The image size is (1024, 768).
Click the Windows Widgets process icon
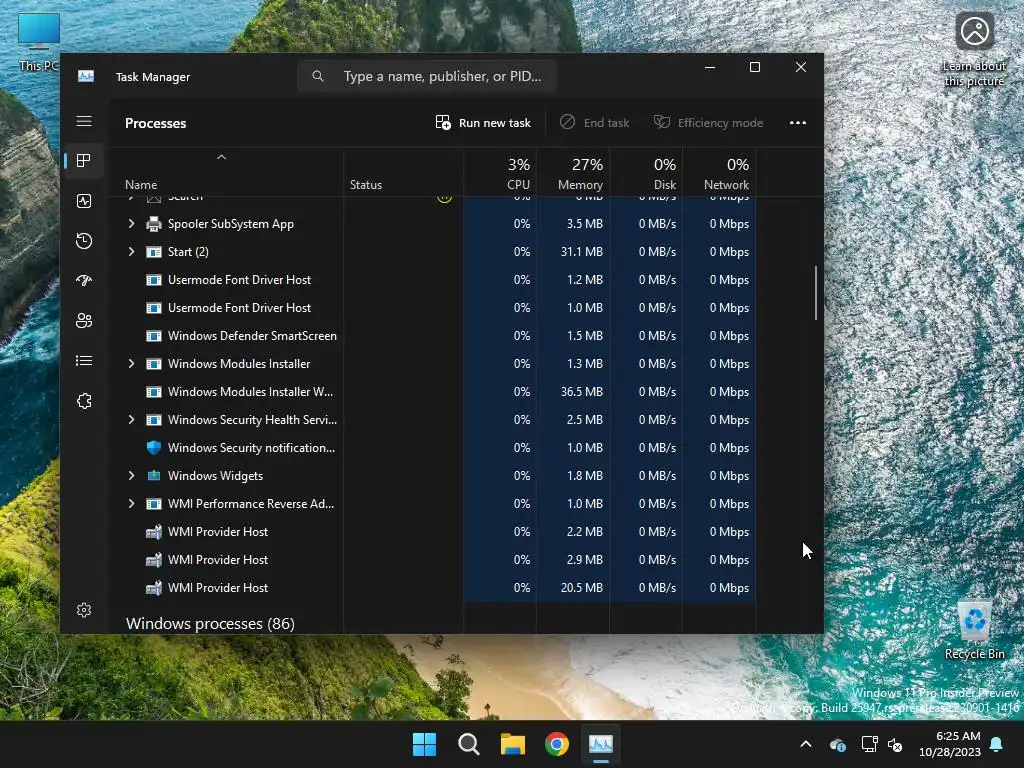(153, 476)
